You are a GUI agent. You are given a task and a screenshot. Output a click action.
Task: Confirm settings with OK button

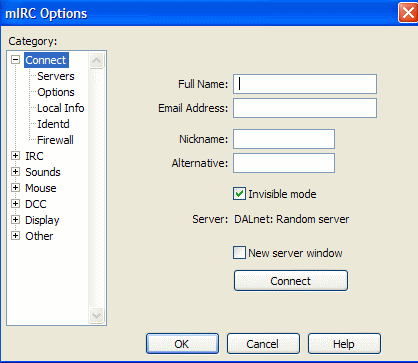pyautogui.click(x=182, y=344)
